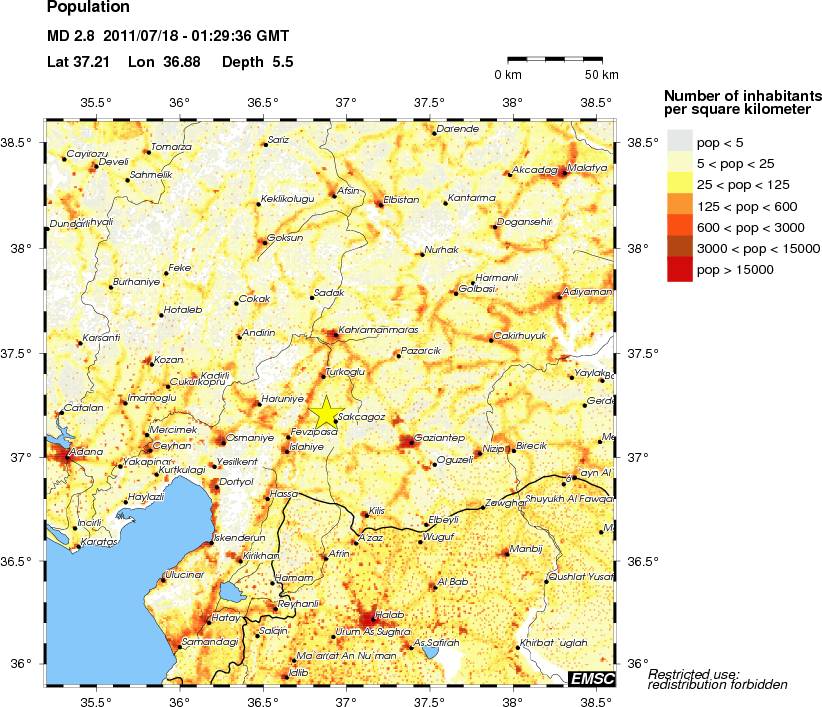Viewport: 822px width, 707px height.
Task: Select the 'MD 2.8' event date line
Action: (168, 36)
